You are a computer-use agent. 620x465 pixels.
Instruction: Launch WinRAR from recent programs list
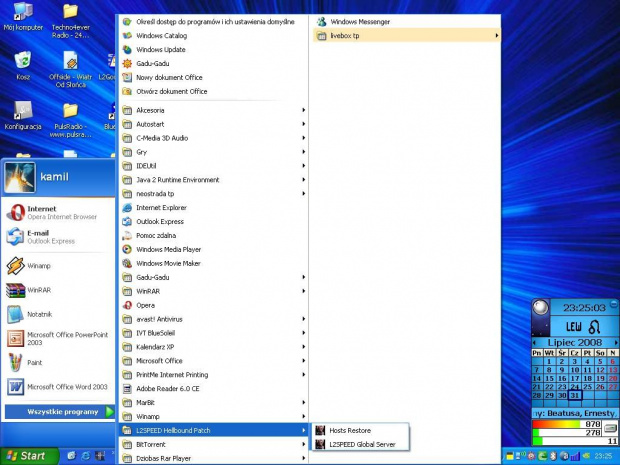[58, 290]
